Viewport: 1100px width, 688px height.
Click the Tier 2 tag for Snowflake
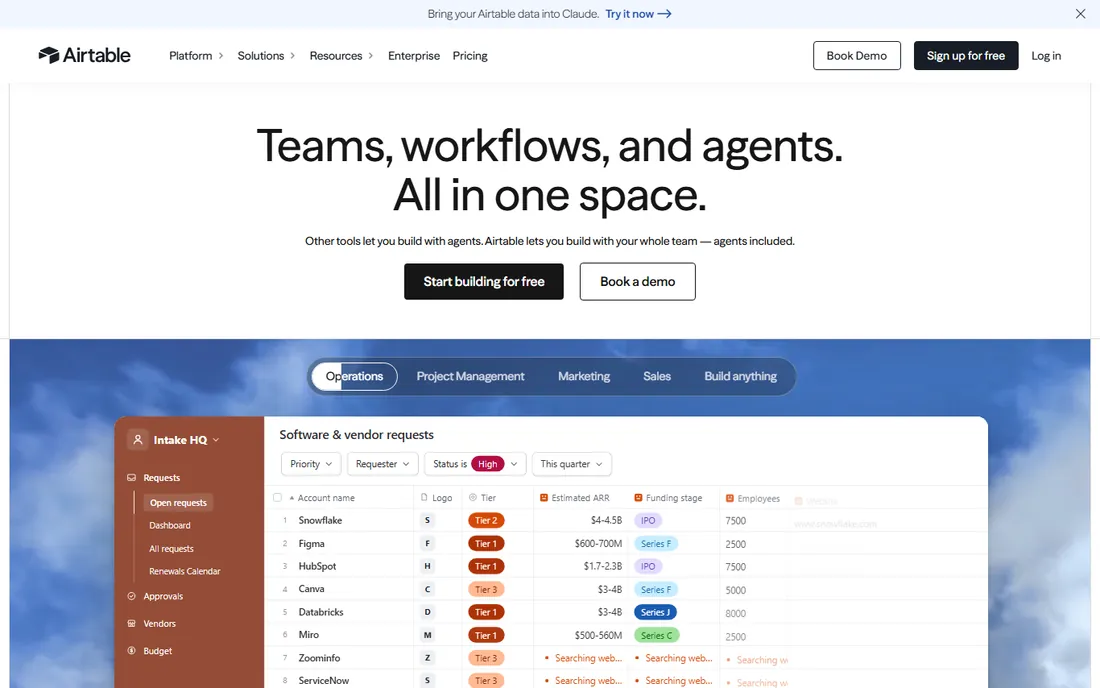point(486,520)
